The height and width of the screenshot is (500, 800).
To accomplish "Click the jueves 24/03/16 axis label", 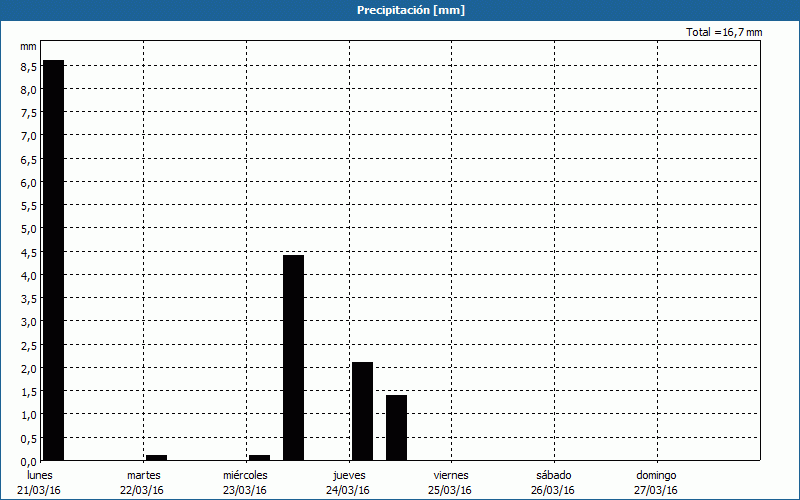I will point(348,482).
